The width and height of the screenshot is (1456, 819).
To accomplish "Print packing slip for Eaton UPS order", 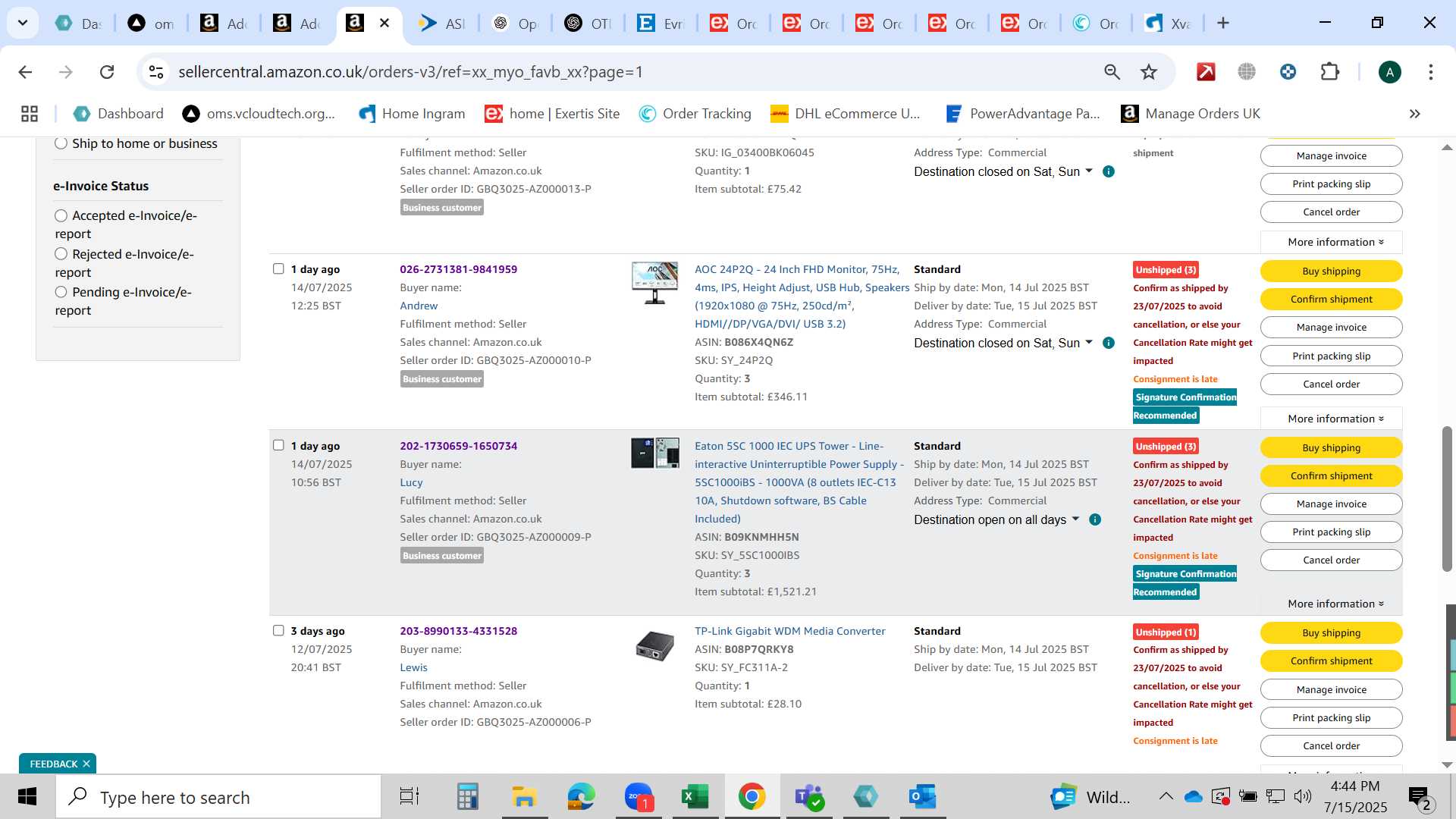I will [1332, 532].
